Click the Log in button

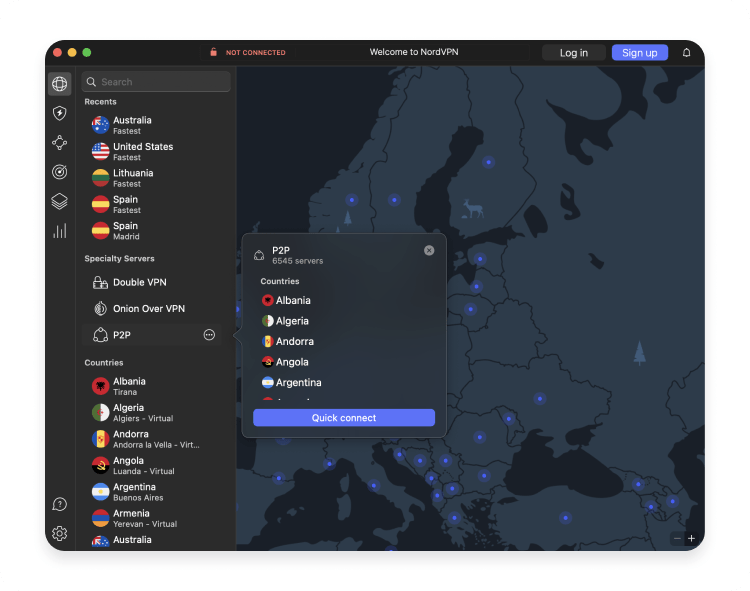coord(574,53)
